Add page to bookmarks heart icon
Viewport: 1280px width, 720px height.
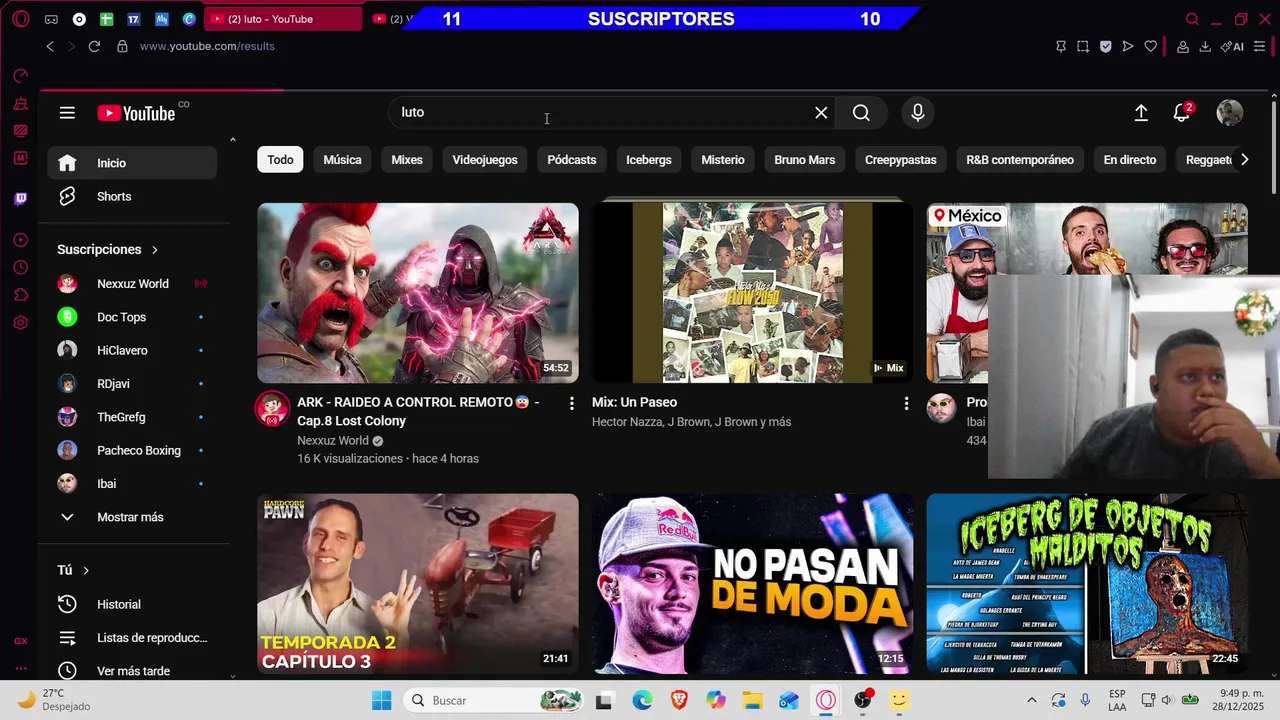[1151, 46]
